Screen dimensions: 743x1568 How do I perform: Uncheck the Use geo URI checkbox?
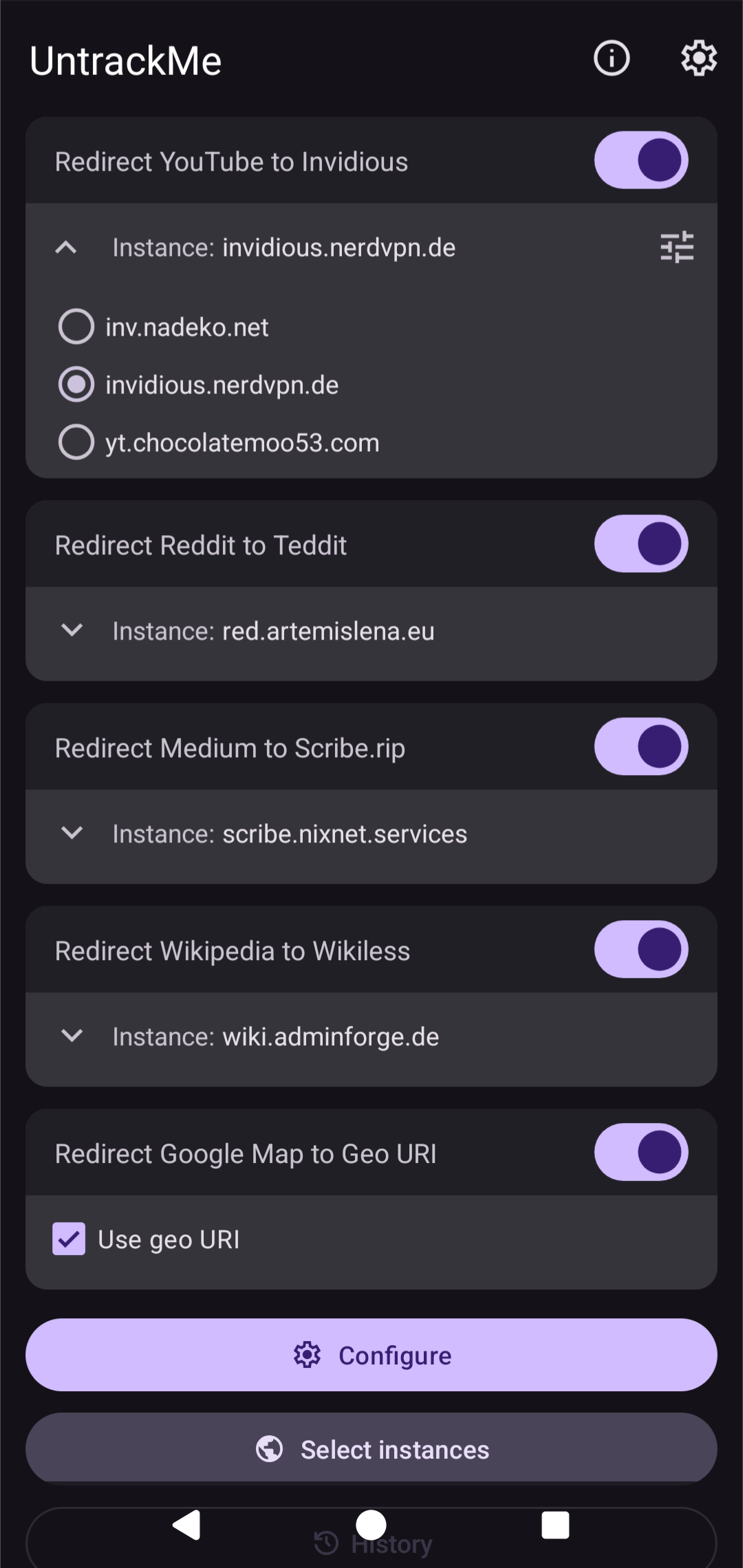[x=69, y=1239]
